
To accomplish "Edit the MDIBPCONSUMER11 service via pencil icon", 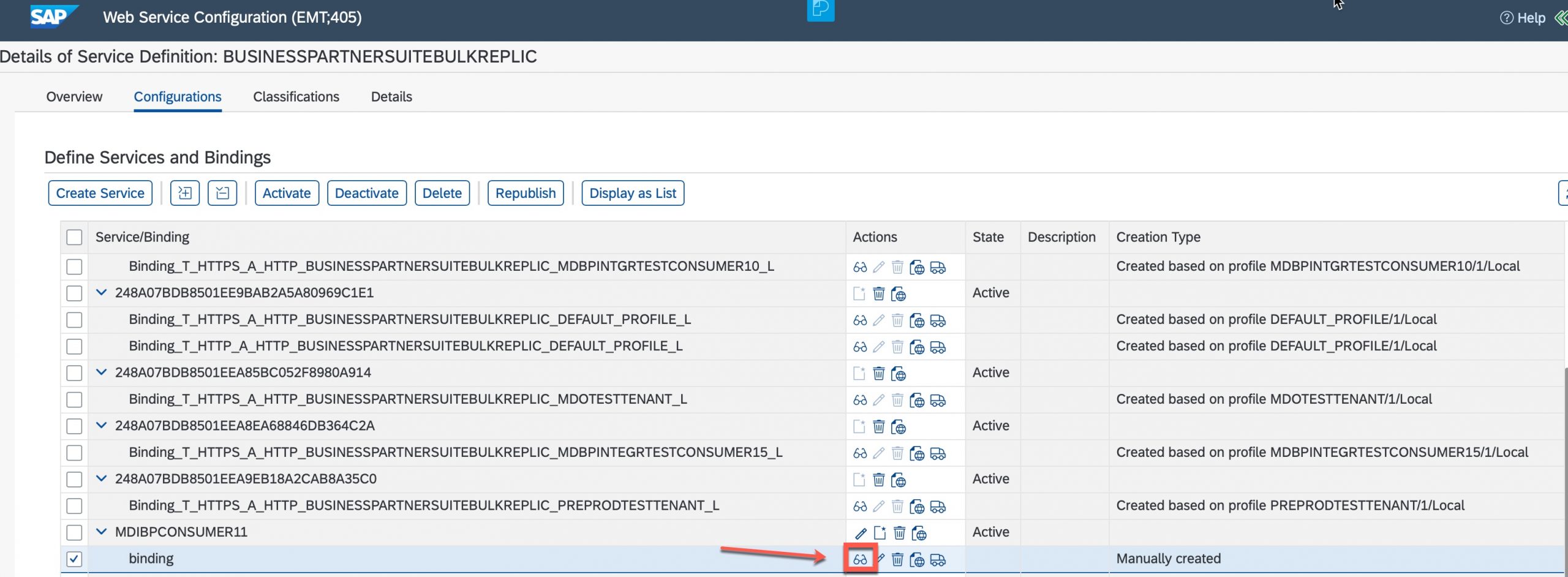I will coord(861,532).
